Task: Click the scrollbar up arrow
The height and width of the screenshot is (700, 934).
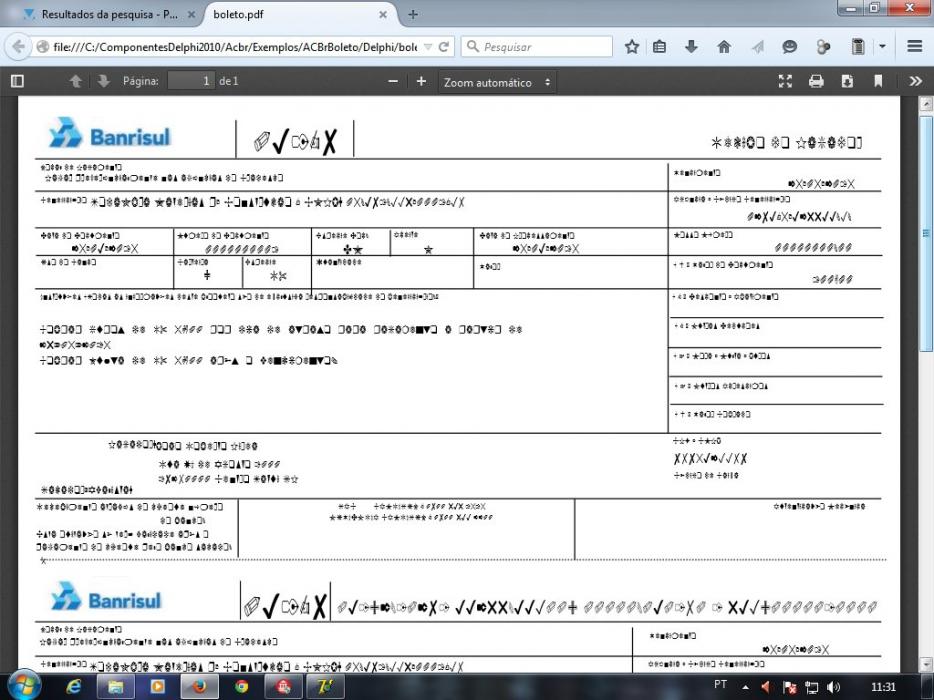Action: click(x=926, y=104)
